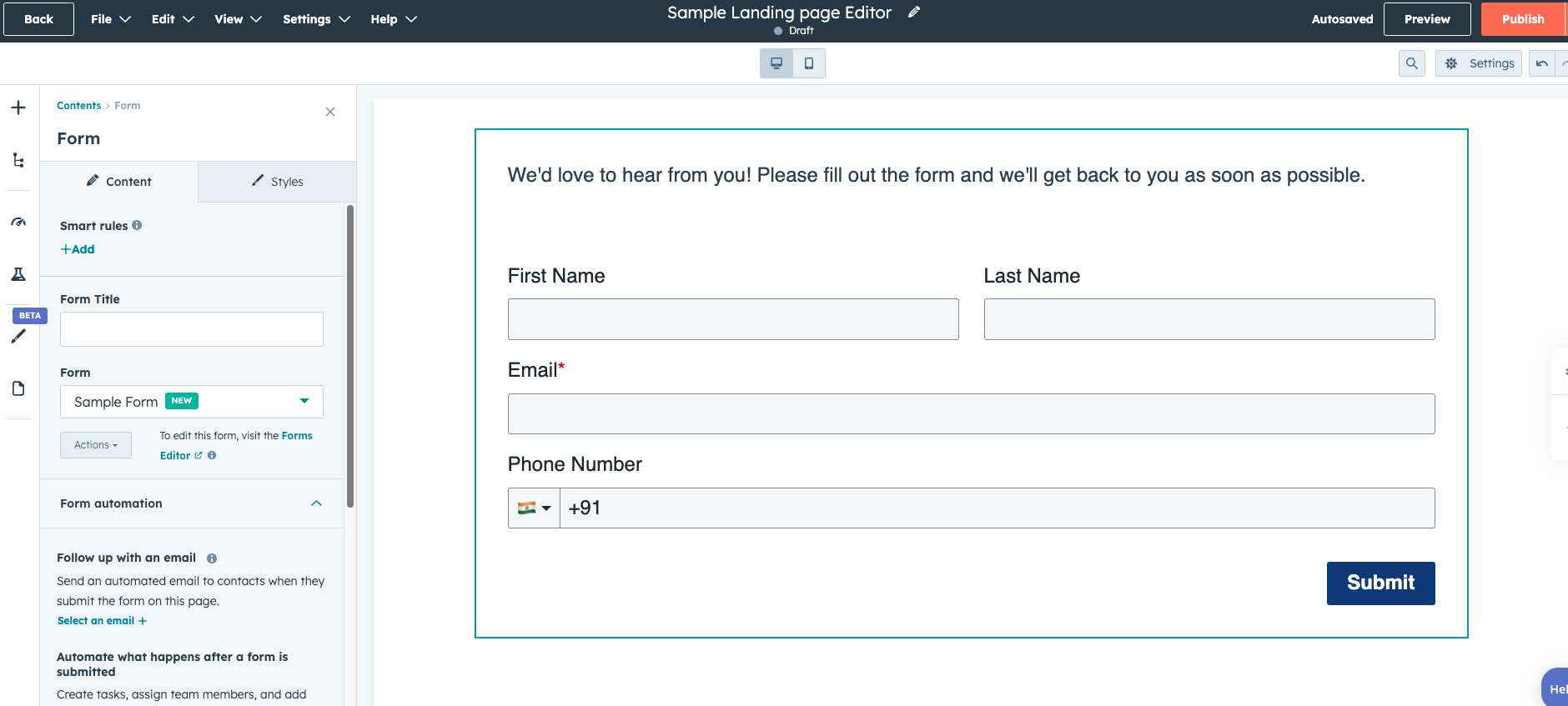Open the Tests flask icon in sidebar

click(18, 274)
